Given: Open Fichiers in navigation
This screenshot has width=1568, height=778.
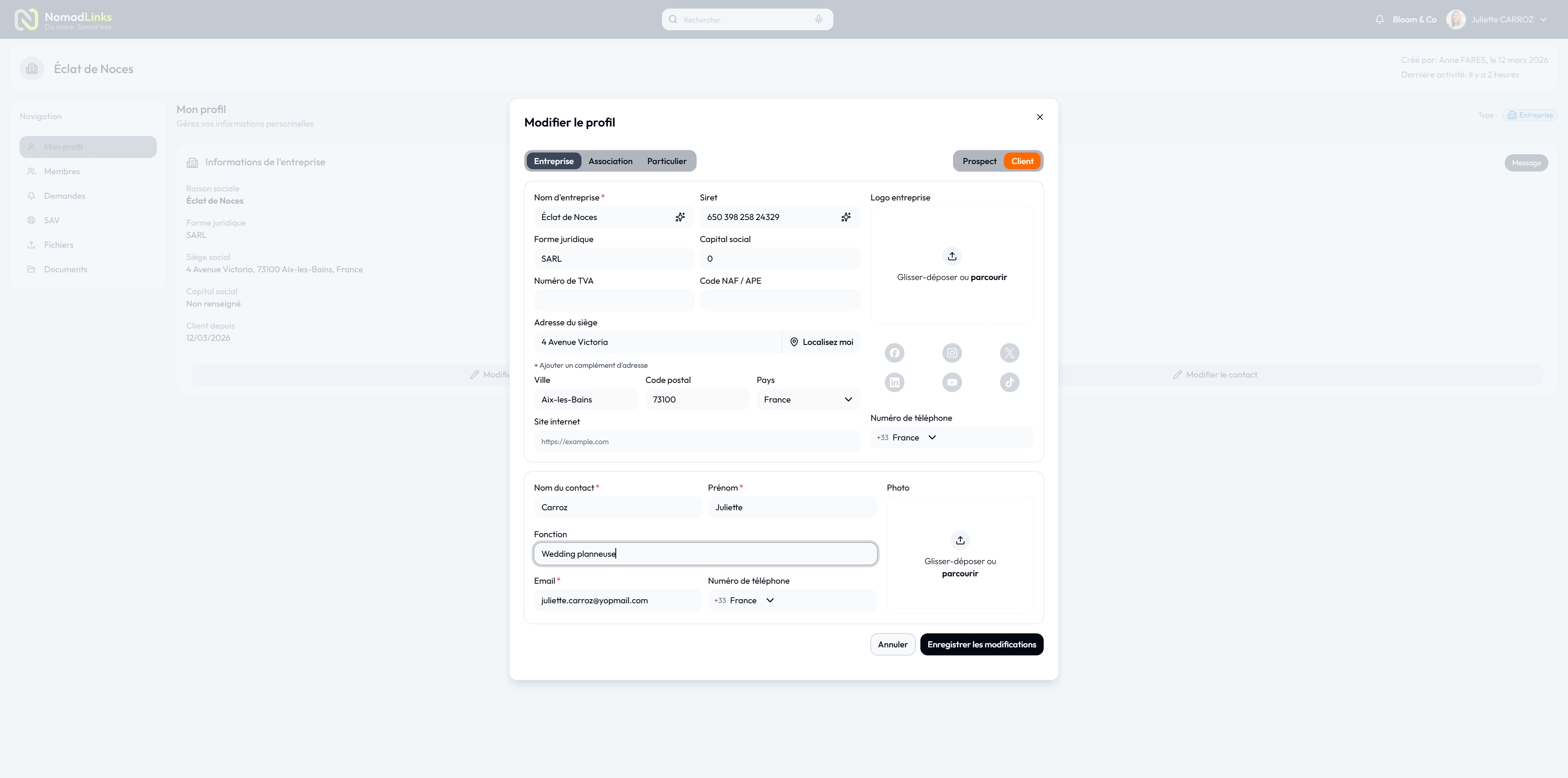Looking at the screenshot, I should pos(88,245).
